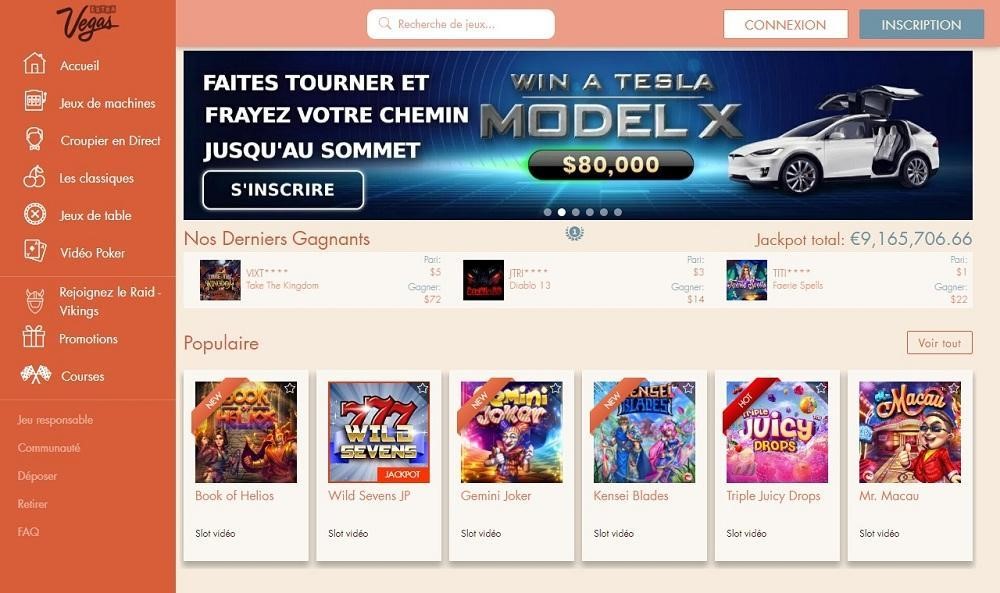Image resolution: width=1000 pixels, height=593 pixels.
Task: Open the Croupier en Direct dealer icon
Action: pyautogui.click(x=34, y=138)
